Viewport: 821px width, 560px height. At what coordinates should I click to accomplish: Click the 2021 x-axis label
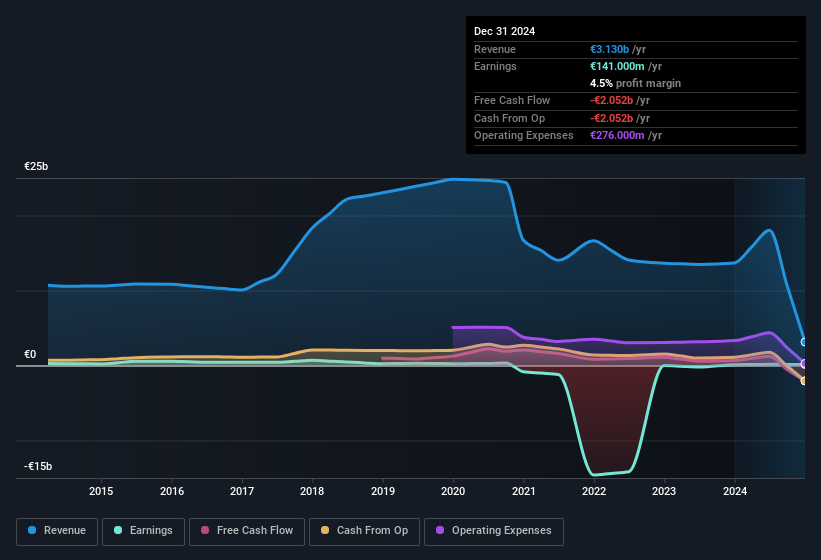tap(524, 491)
